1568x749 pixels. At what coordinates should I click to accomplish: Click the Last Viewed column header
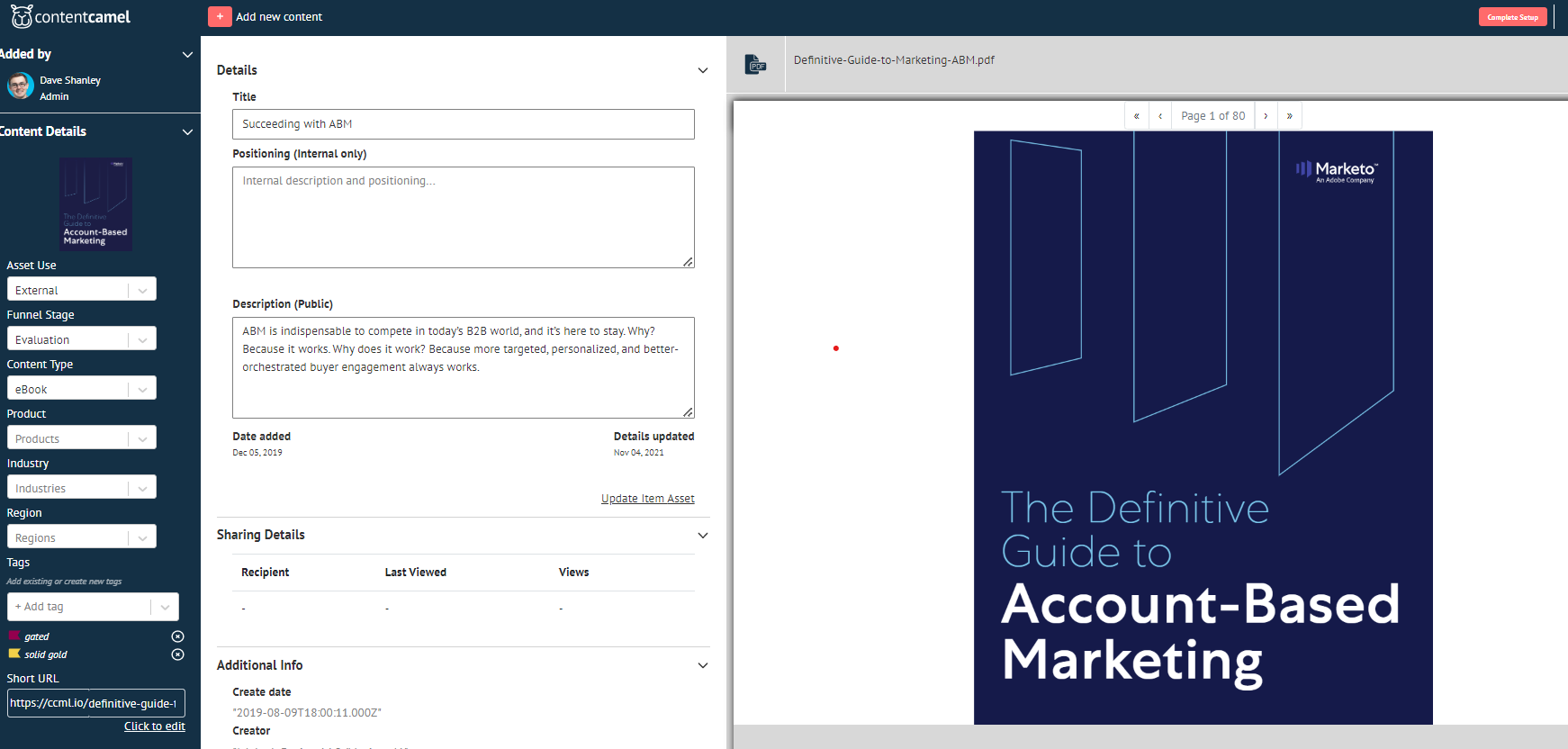416,573
